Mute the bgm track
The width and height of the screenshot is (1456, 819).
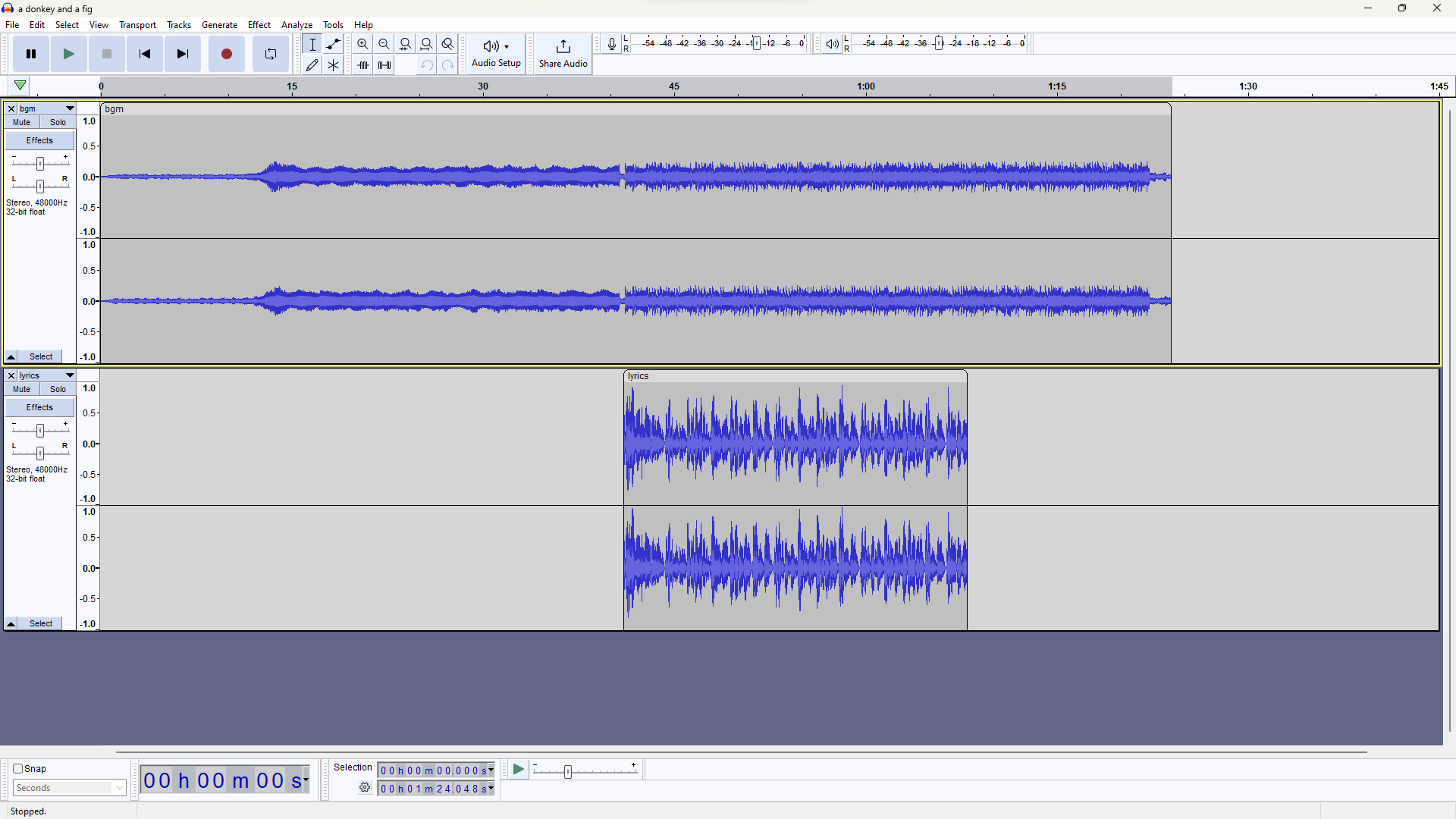(x=22, y=122)
